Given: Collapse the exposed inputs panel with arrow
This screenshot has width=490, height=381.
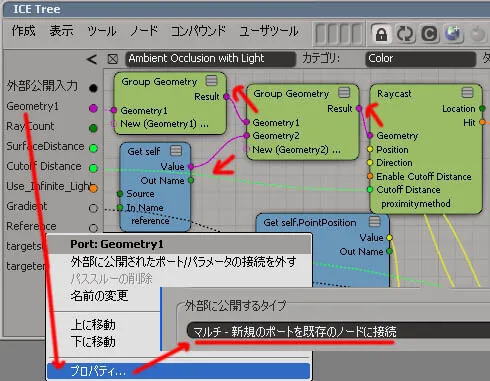Looking at the screenshot, I should coord(92,60).
